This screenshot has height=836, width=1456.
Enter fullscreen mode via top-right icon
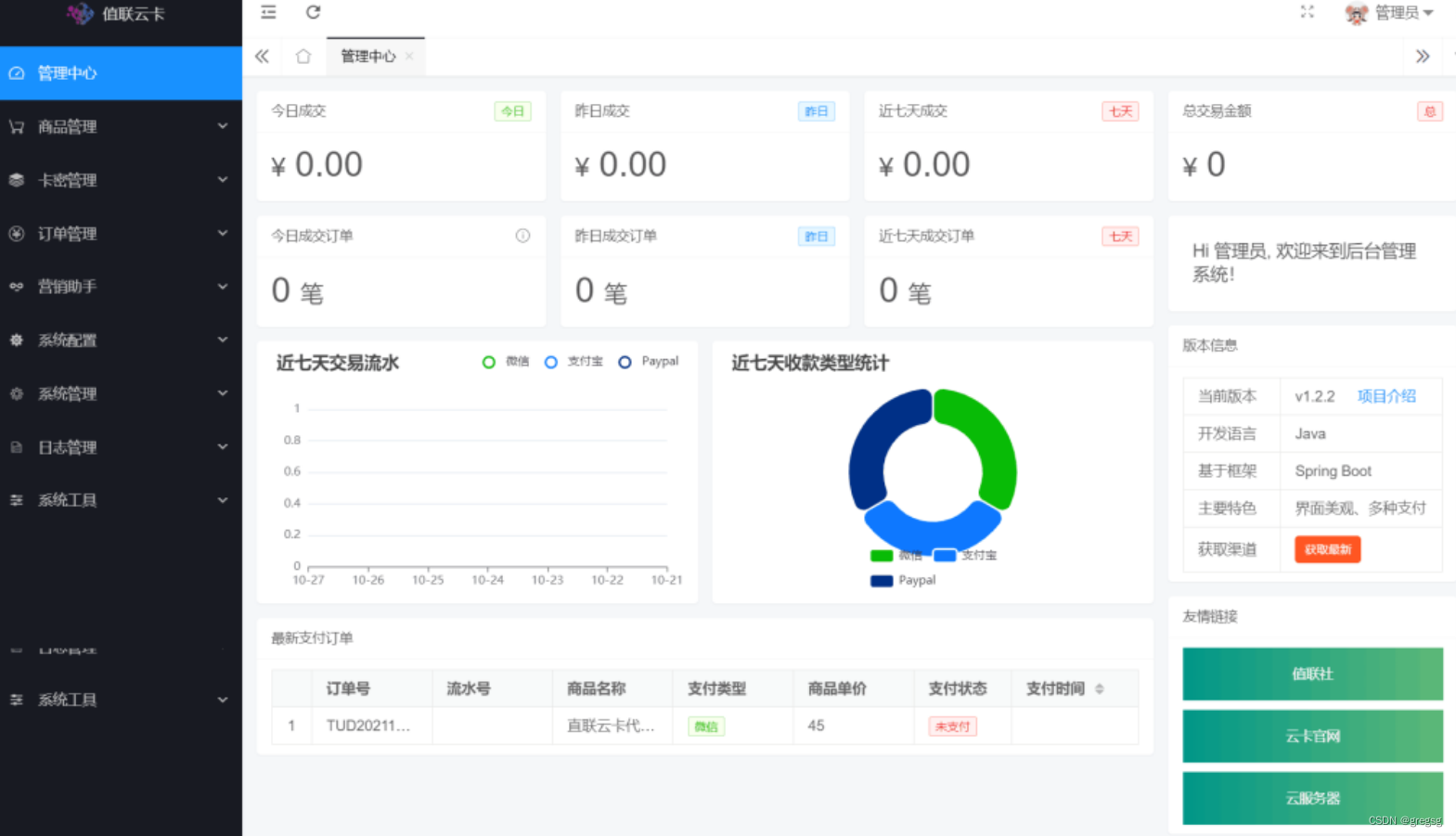click(x=1307, y=12)
